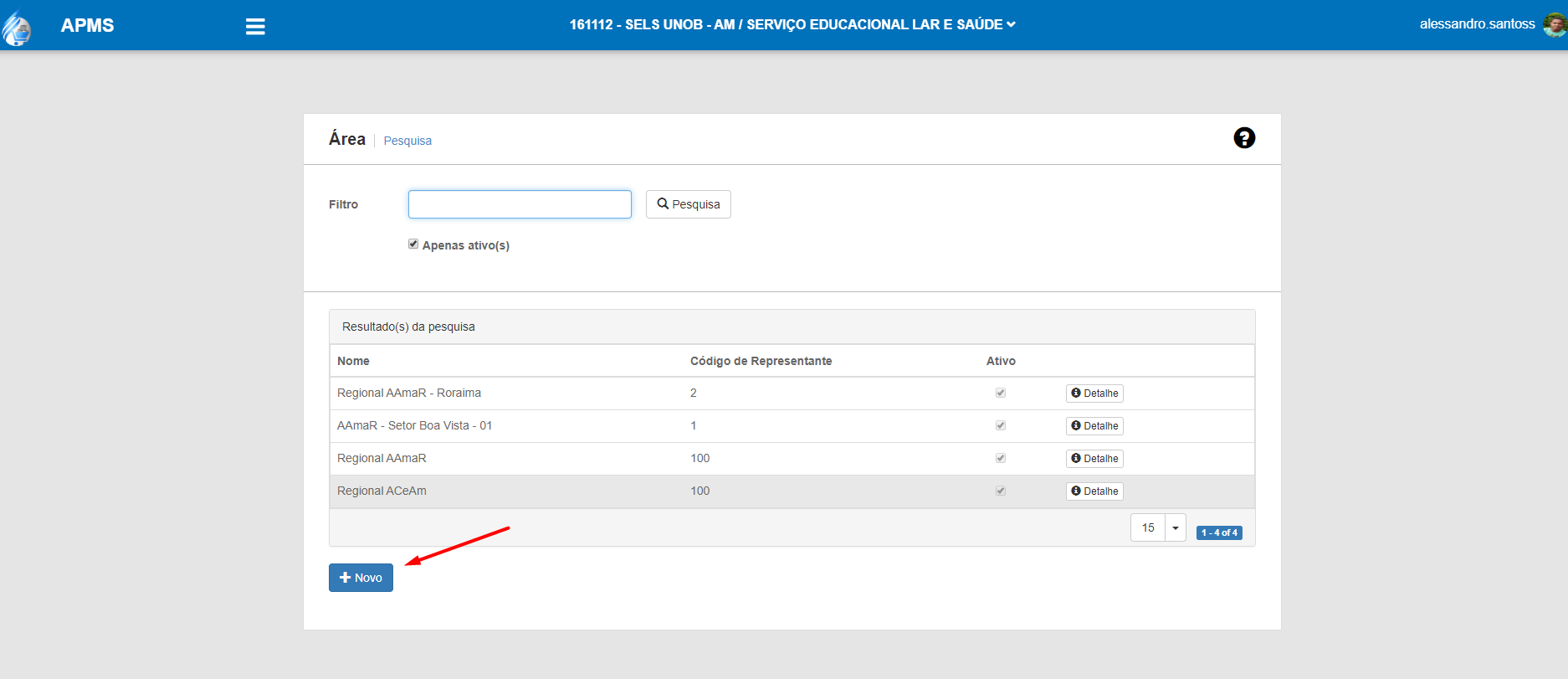1568x679 pixels.
Task: Select the Regional ACeAm name cell
Action: point(382,491)
